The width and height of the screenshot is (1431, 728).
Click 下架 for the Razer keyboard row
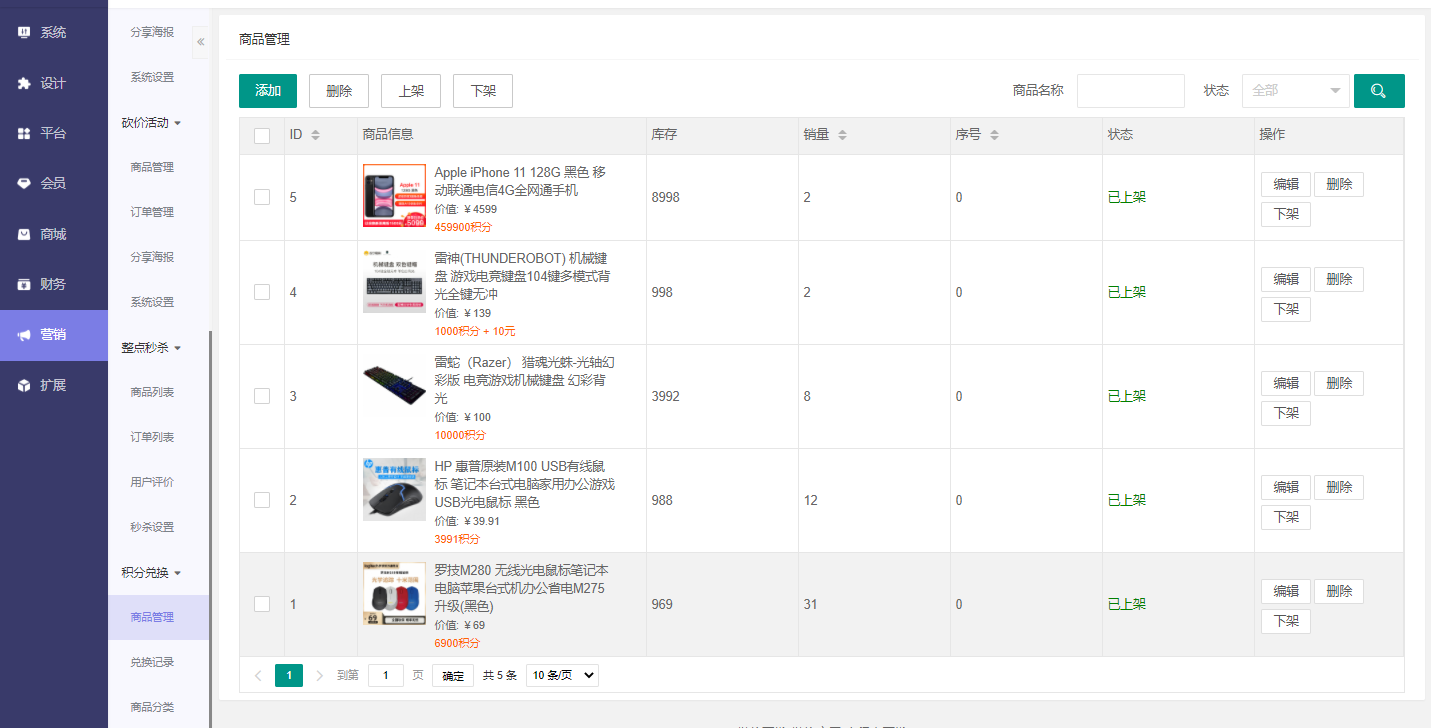pyautogui.click(x=1286, y=414)
